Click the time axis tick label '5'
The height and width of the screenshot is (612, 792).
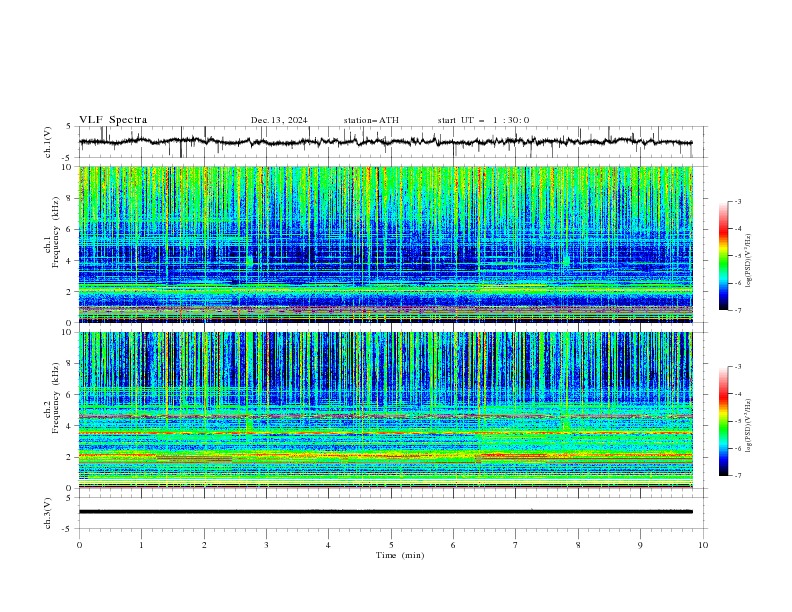(391, 545)
